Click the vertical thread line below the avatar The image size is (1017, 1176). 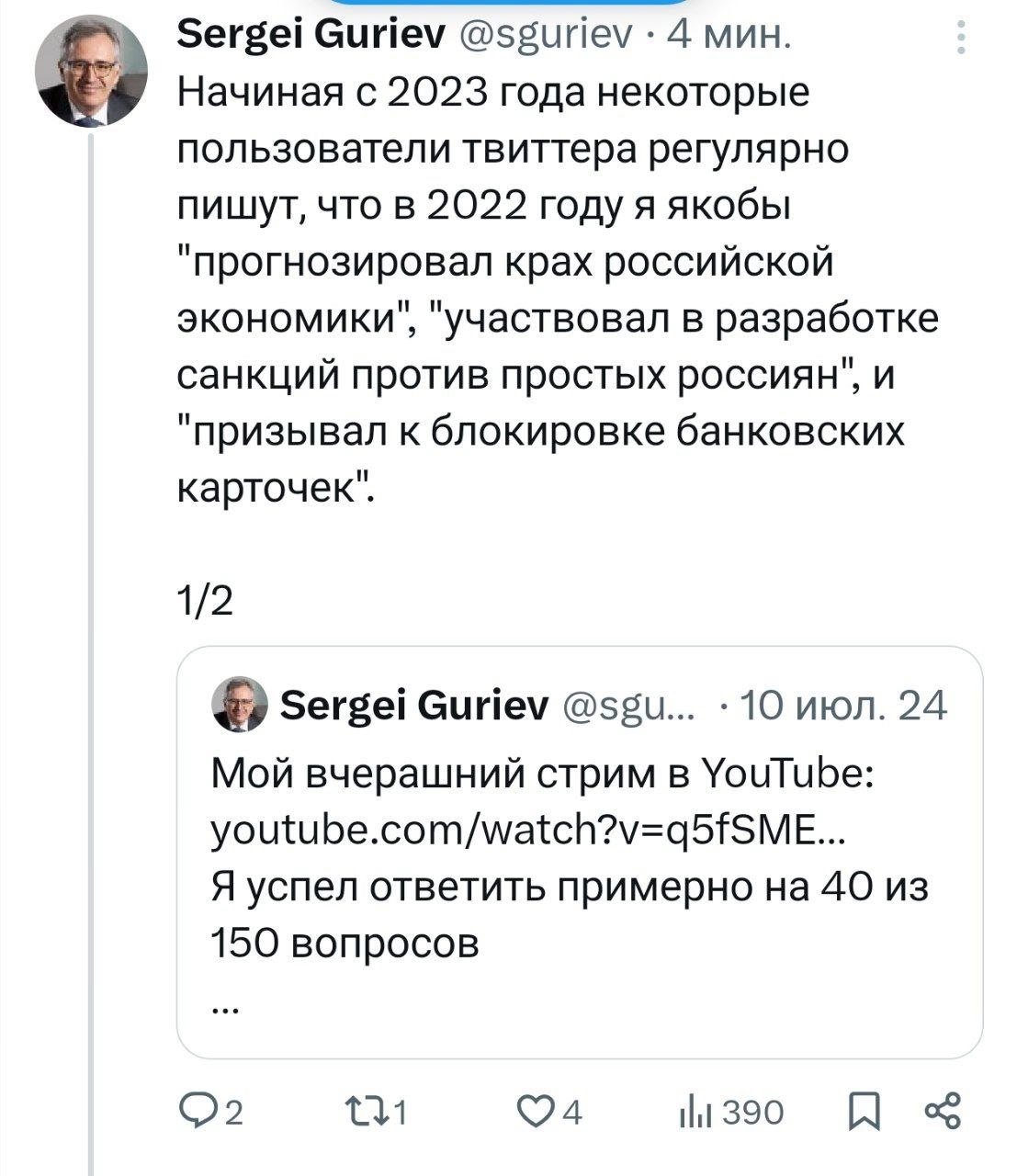92,643
